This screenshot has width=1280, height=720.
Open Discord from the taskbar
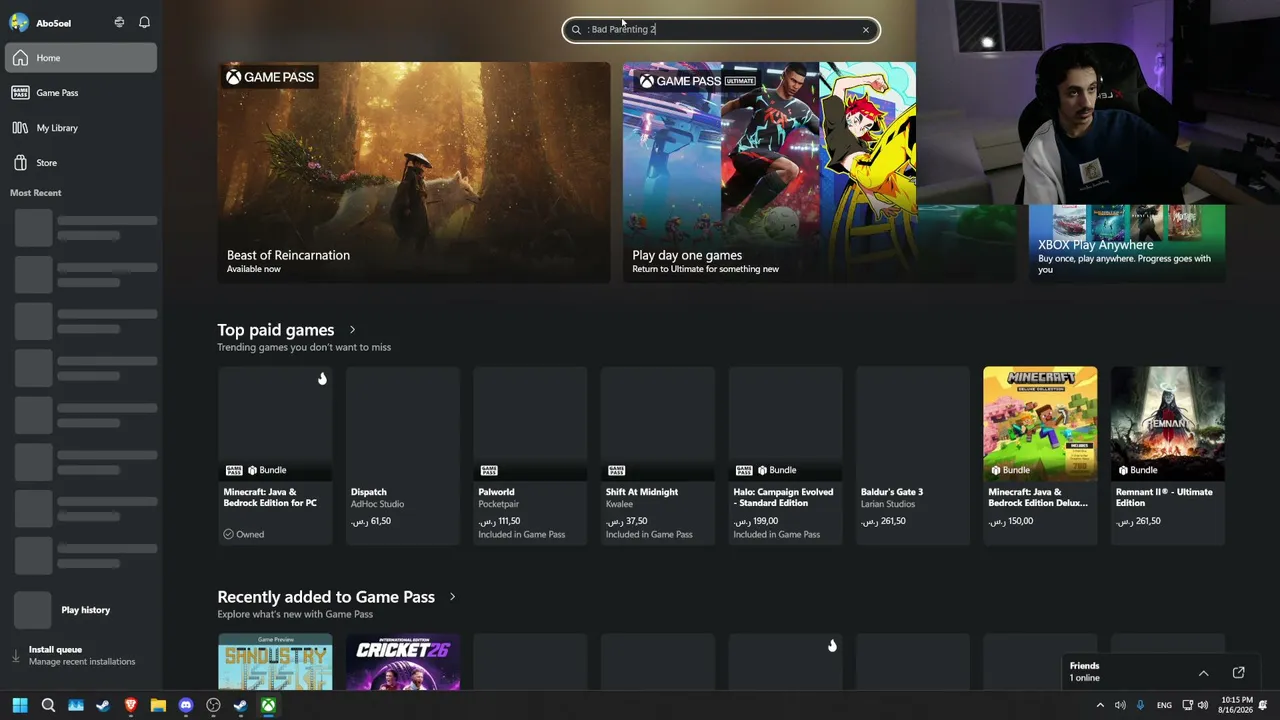tap(185, 705)
